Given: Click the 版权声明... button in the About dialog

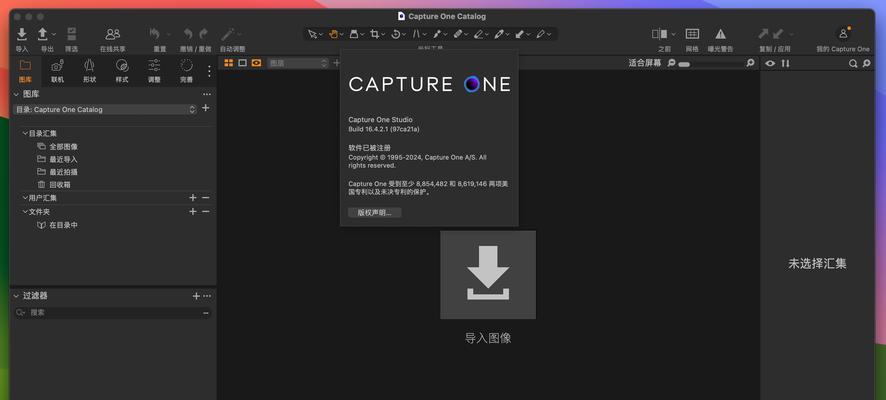Looking at the screenshot, I should tap(375, 212).
